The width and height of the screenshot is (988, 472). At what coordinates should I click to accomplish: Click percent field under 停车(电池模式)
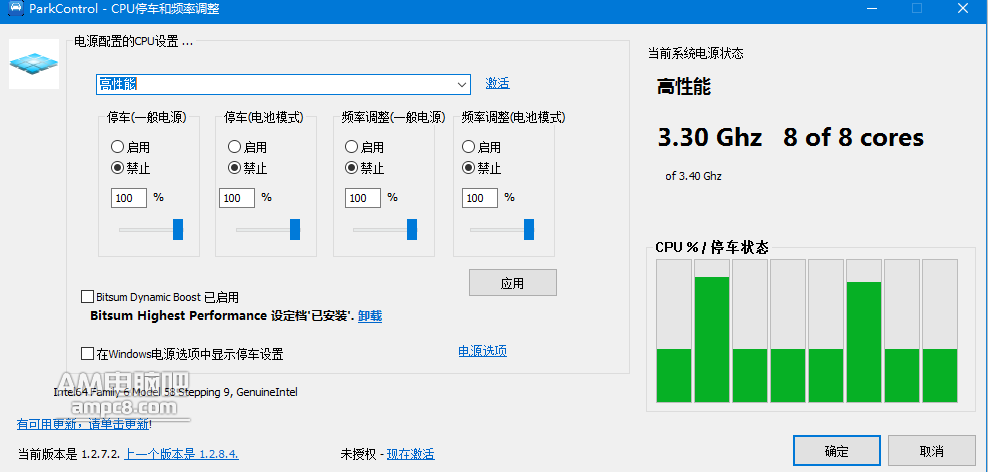click(x=237, y=198)
